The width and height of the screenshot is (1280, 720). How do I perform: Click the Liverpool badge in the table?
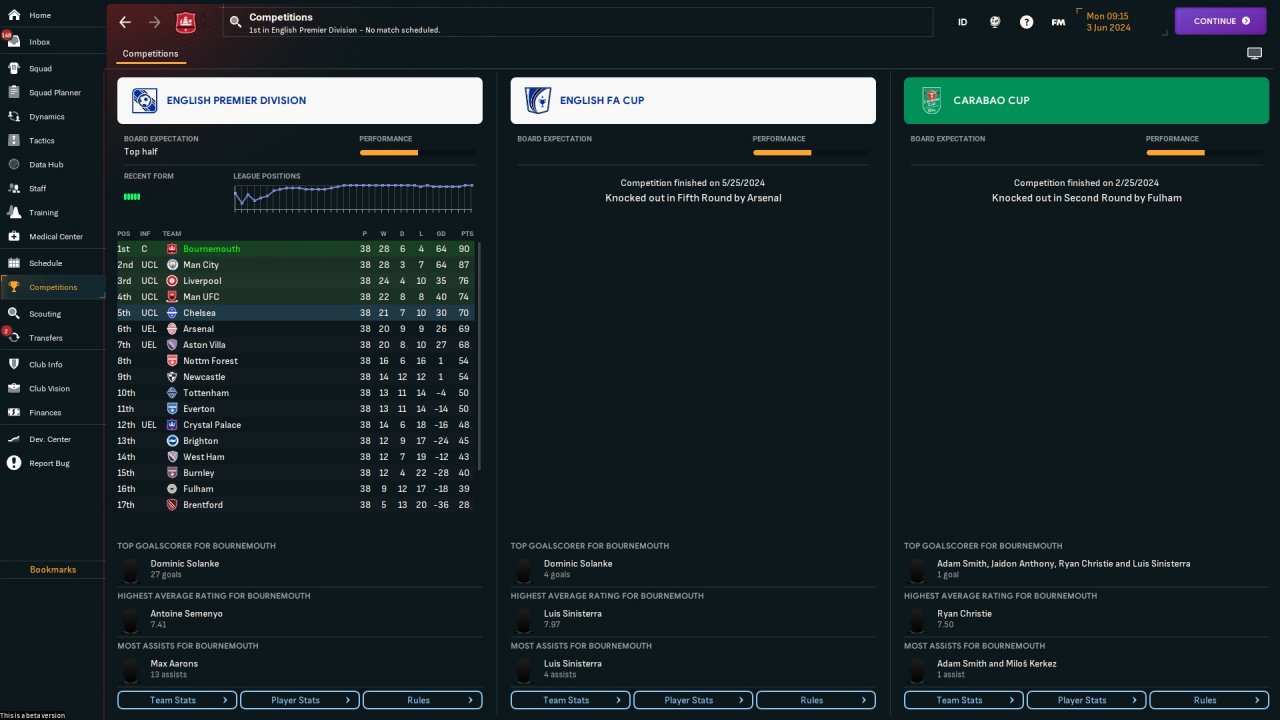point(172,281)
